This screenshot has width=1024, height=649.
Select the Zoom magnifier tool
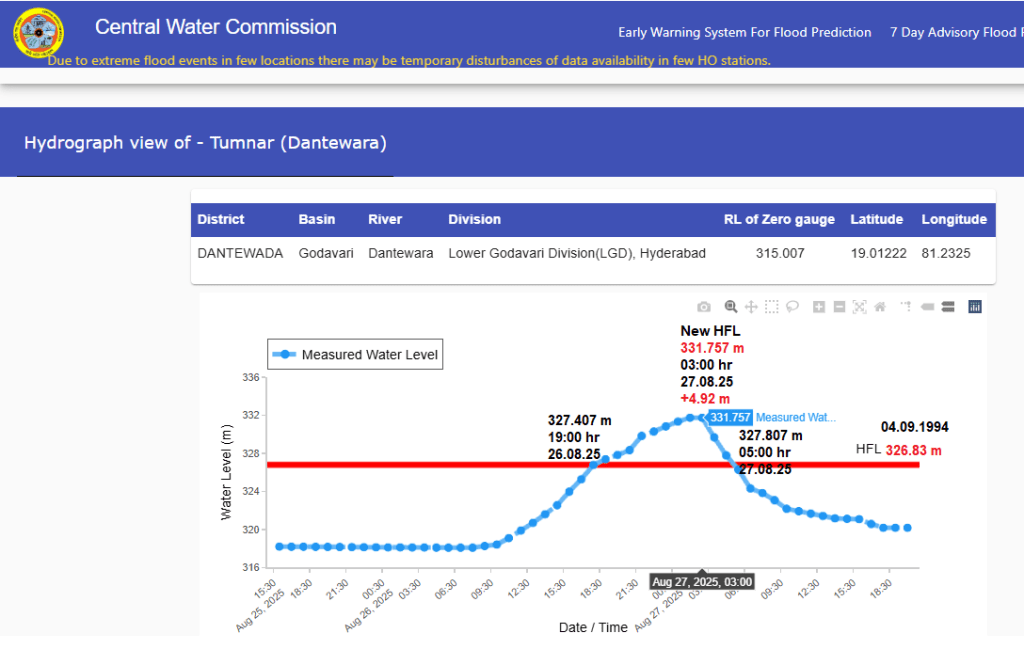pyautogui.click(x=731, y=307)
